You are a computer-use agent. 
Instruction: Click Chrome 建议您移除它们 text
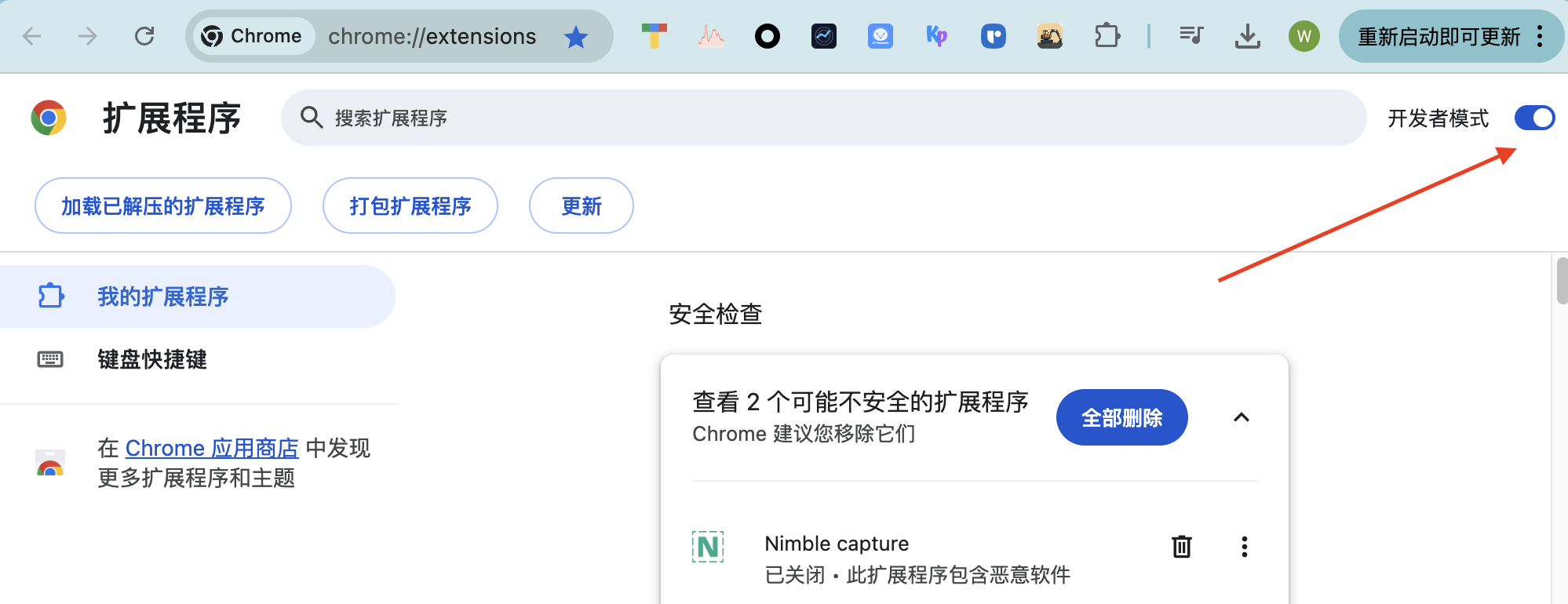point(804,434)
